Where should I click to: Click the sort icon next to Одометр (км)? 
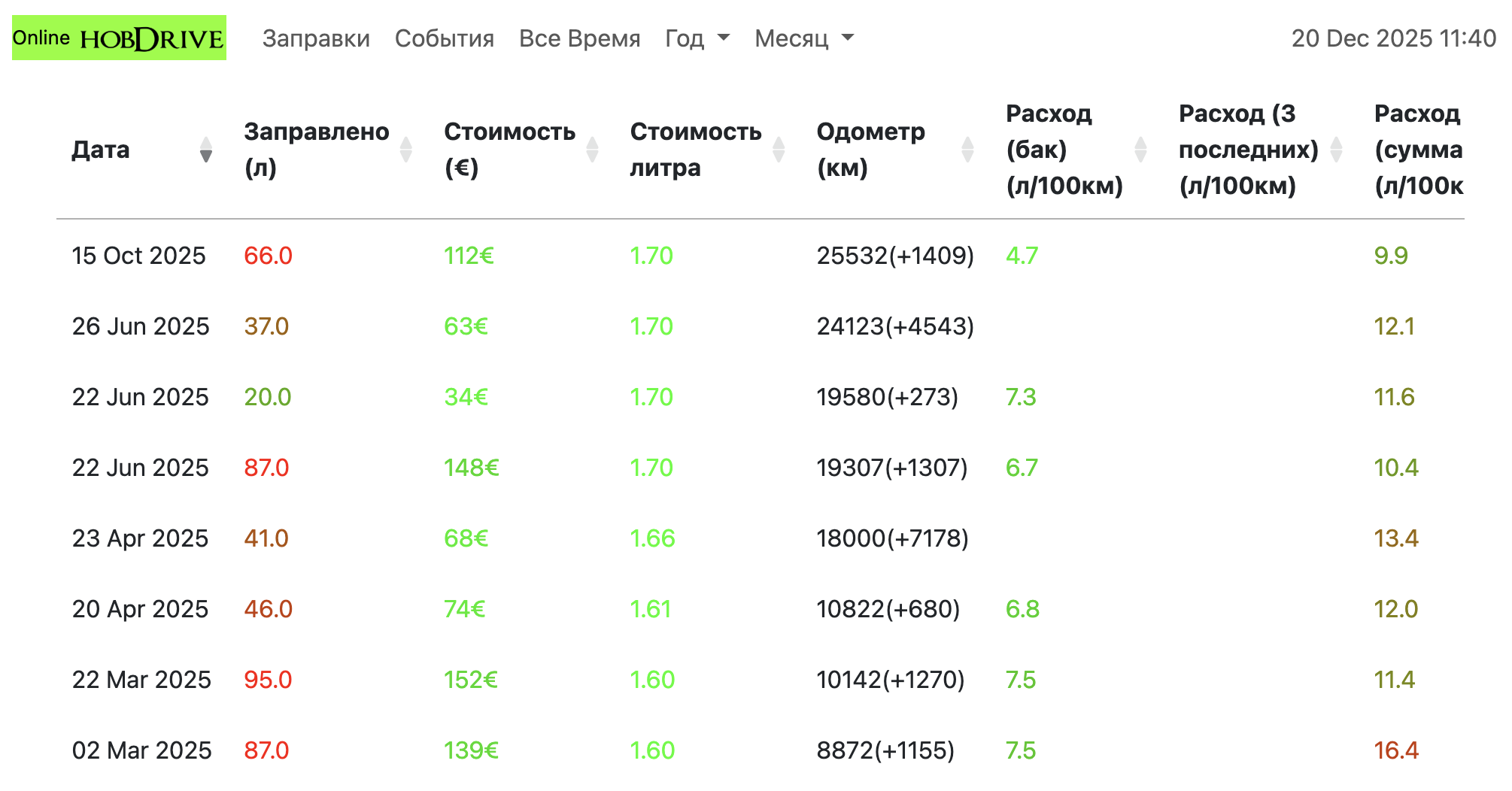[969, 150]
